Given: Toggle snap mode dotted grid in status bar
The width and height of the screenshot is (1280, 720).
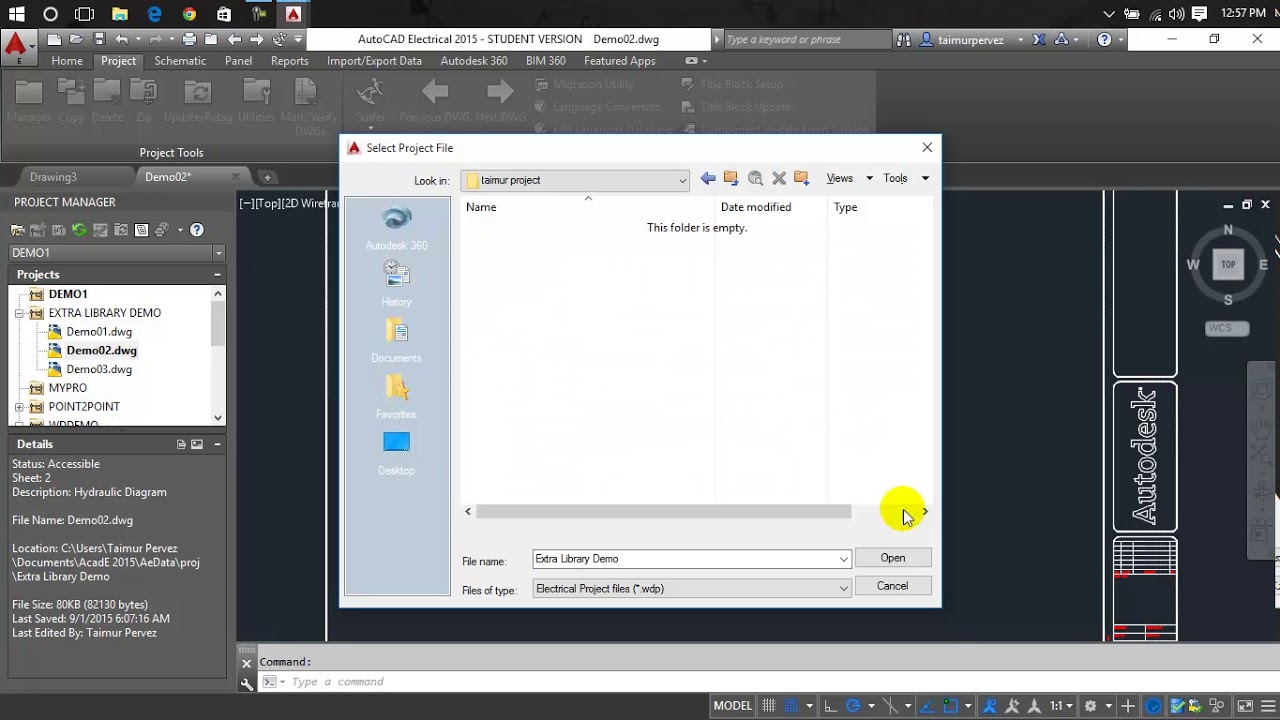Looking at the screenshot, I should pos(791,706).
